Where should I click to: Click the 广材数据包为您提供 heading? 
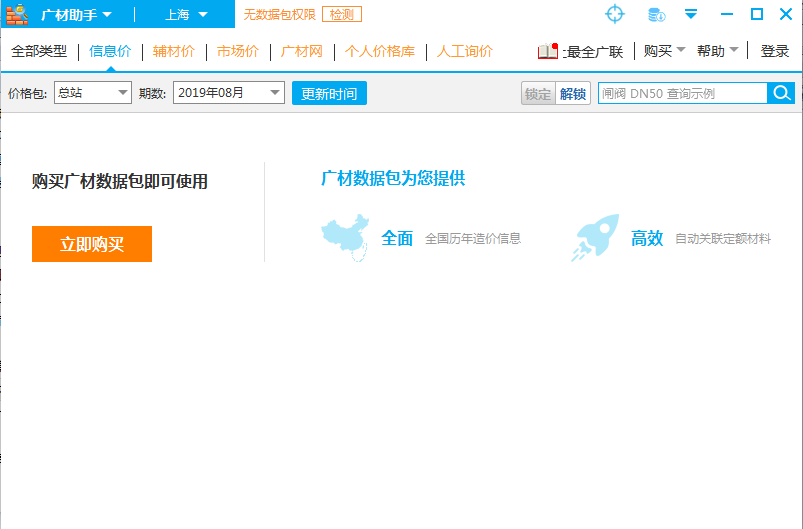393,178
